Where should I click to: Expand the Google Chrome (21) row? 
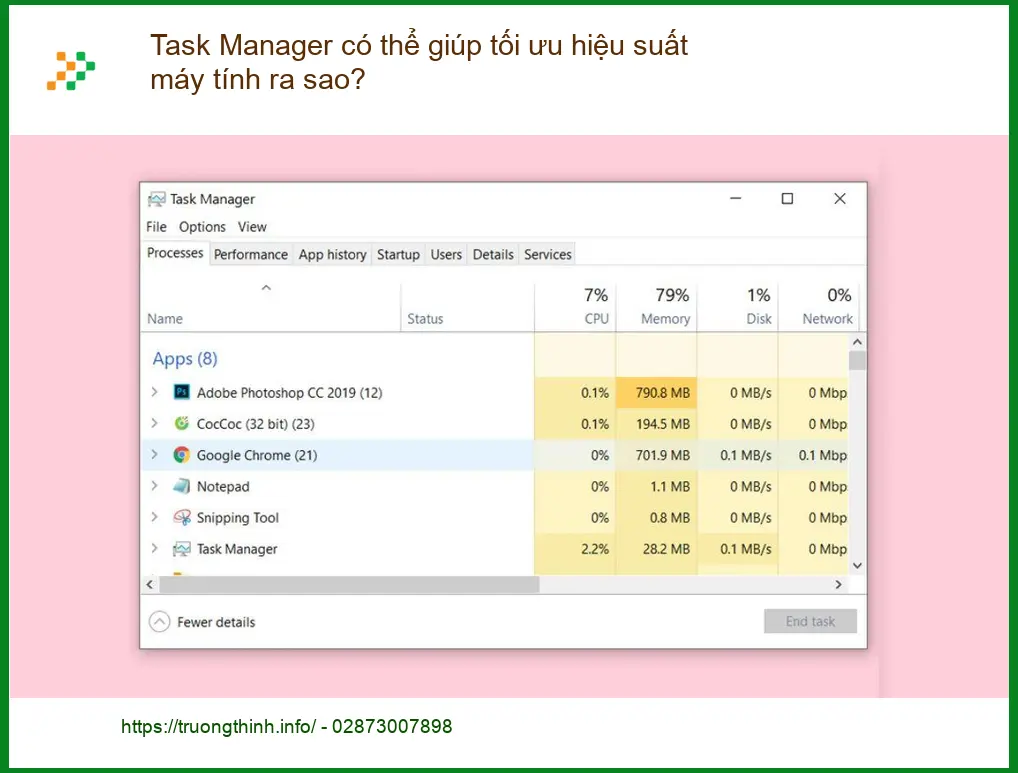point(155,454)
